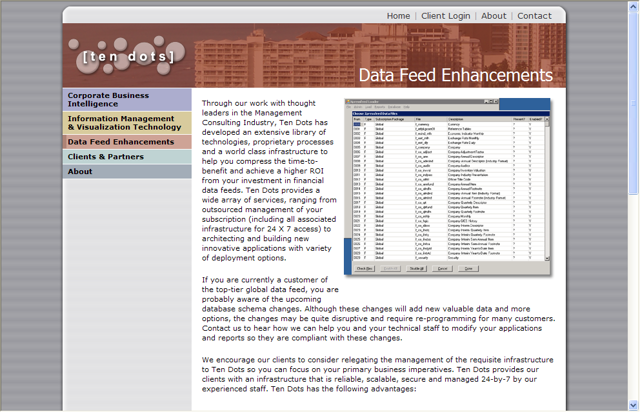This screenshot has width=640, height=412.
Task: Open the Home link in top navigation
Action: [x=398, y=16]
